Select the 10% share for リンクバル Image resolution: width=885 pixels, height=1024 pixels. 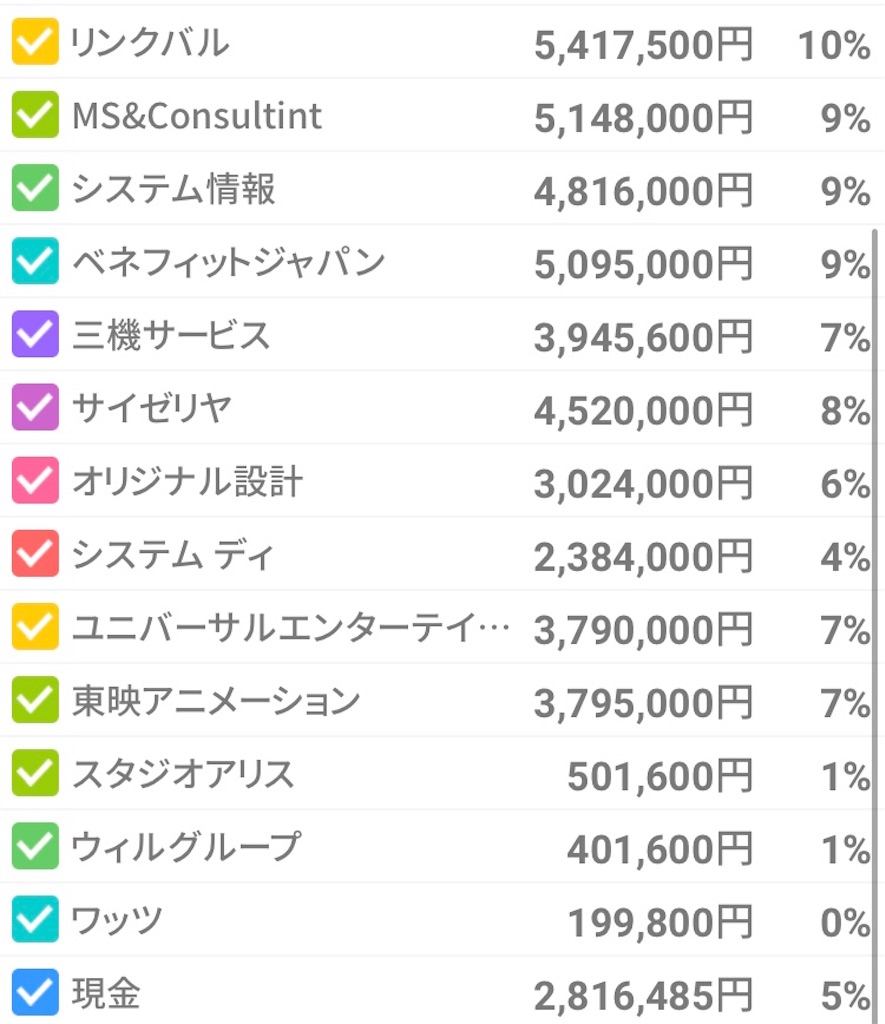[834, 46]
